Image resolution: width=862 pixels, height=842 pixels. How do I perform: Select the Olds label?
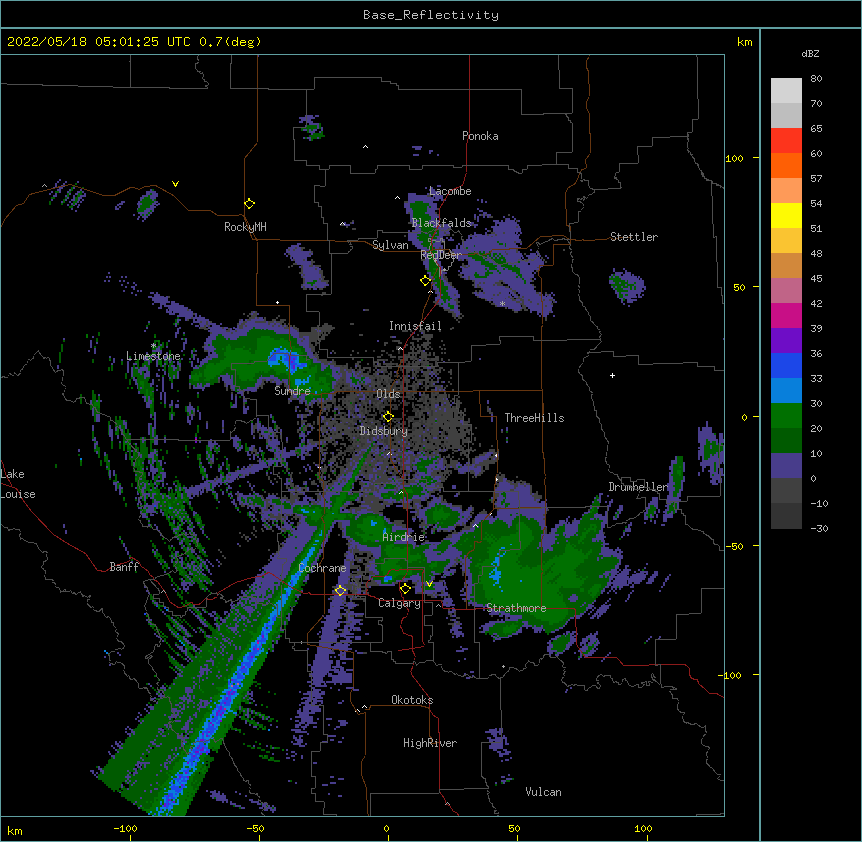point(388,394)
